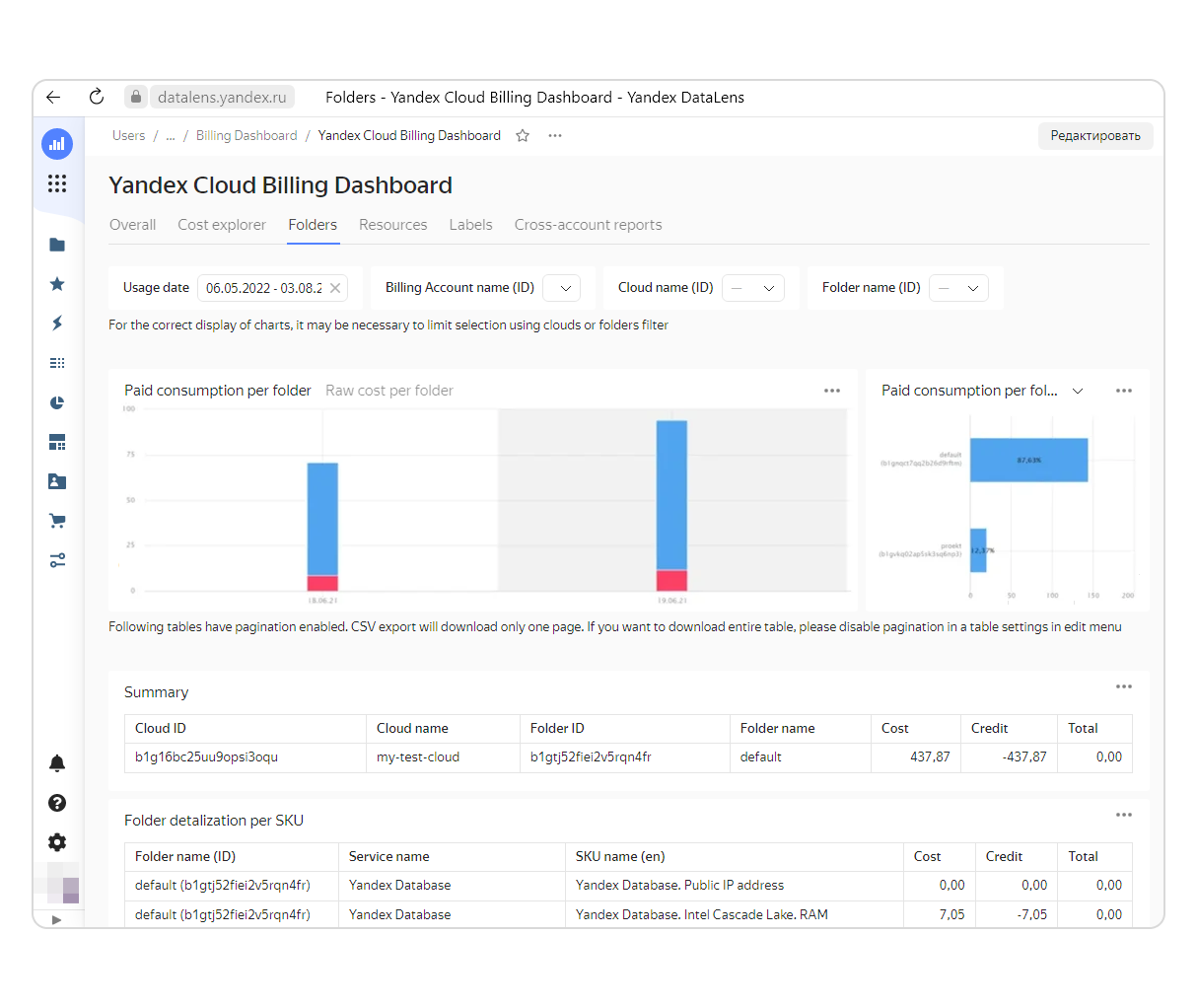Open the Billing Account name (ID) dropdown
The image size is (1197, 1008).
[x=562, y=288]
